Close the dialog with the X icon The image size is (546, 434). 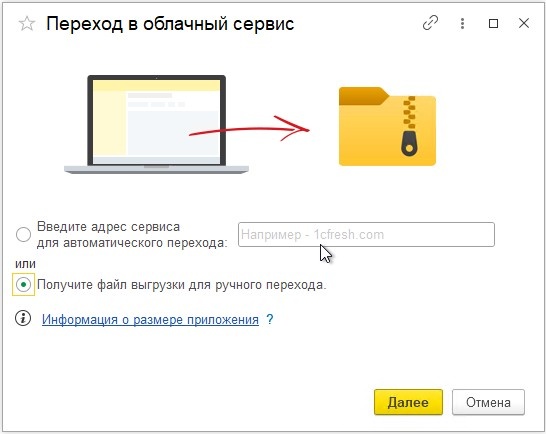(x=523, y=23)
